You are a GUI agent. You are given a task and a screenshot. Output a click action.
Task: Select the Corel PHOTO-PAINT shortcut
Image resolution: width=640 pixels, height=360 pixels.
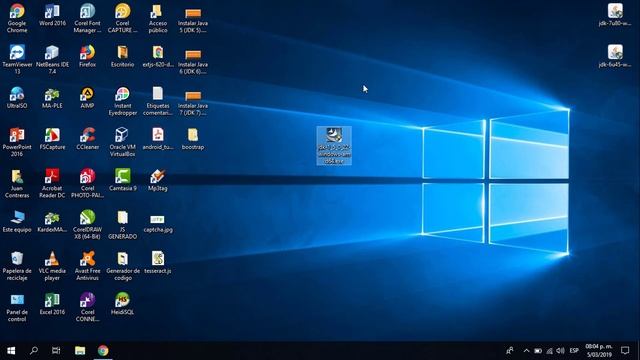[x=87, y=183]
